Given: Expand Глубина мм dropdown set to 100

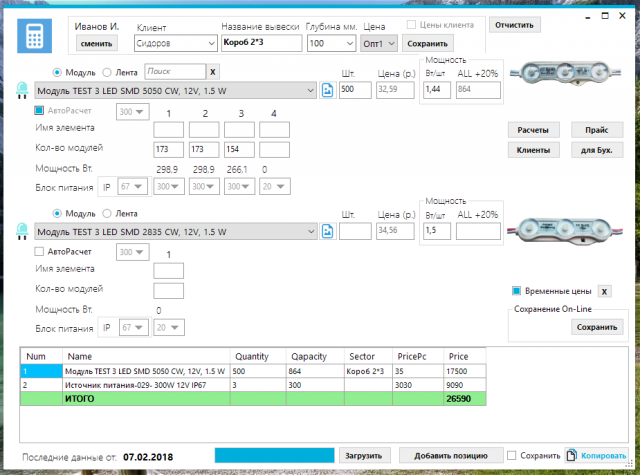Looking at the screenshot, I should 331,43.
